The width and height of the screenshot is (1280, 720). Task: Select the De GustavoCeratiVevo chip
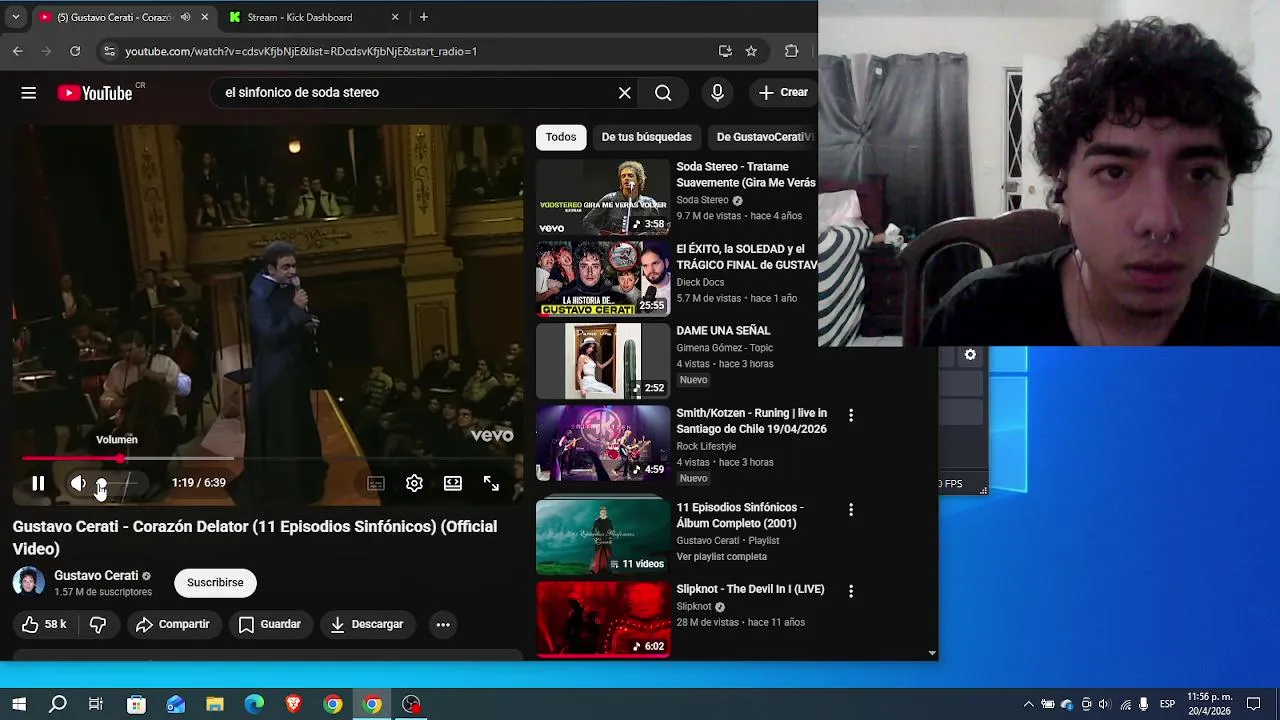[762, 137]
